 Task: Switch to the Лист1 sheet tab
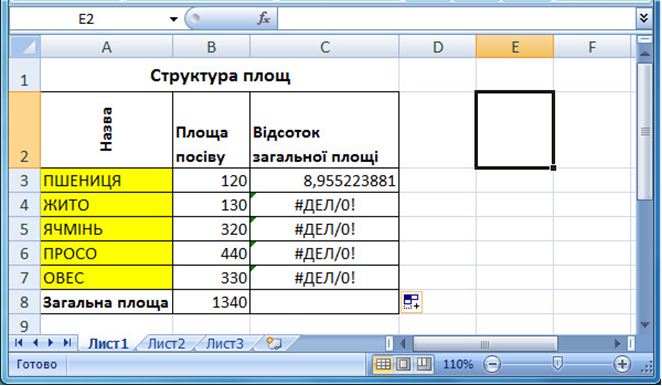click(x=108, y=343)
